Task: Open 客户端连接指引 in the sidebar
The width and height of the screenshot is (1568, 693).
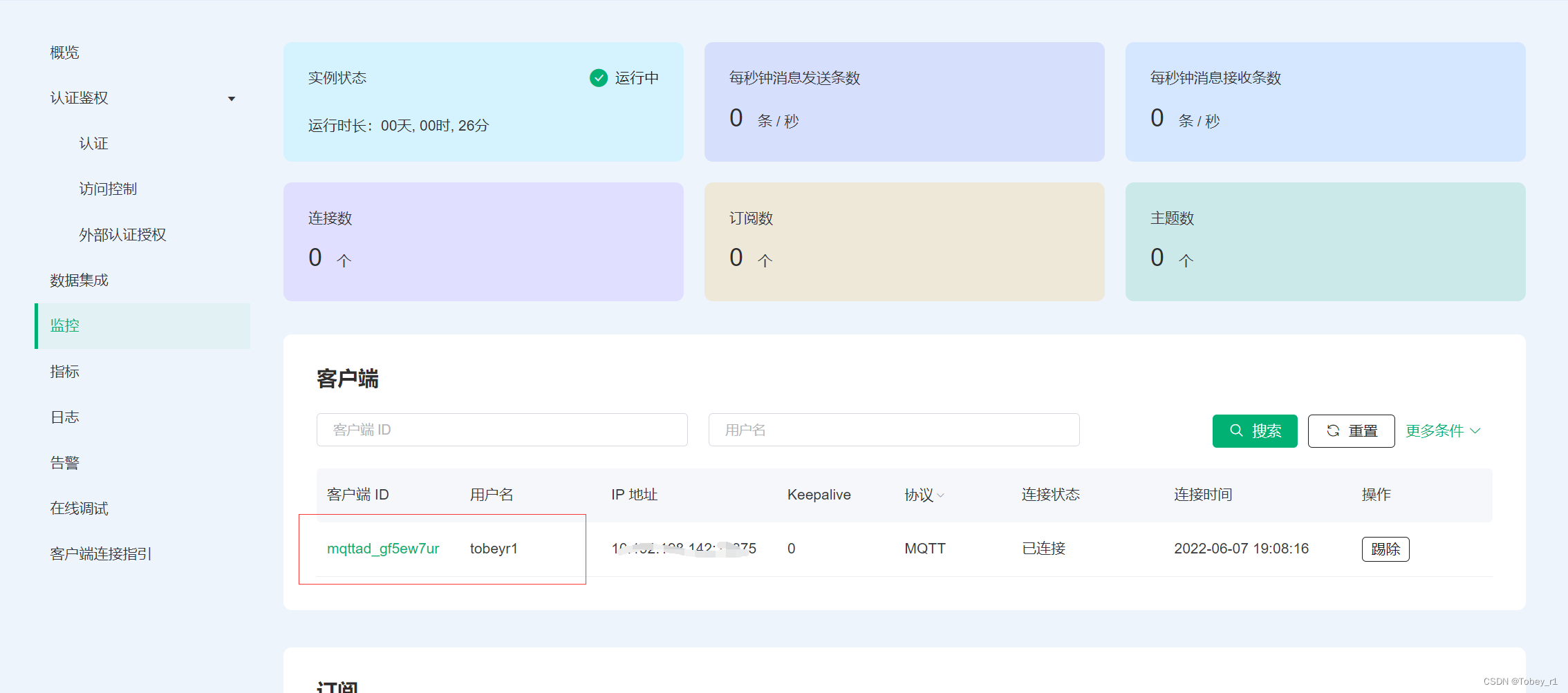Action: click(101, 554)
